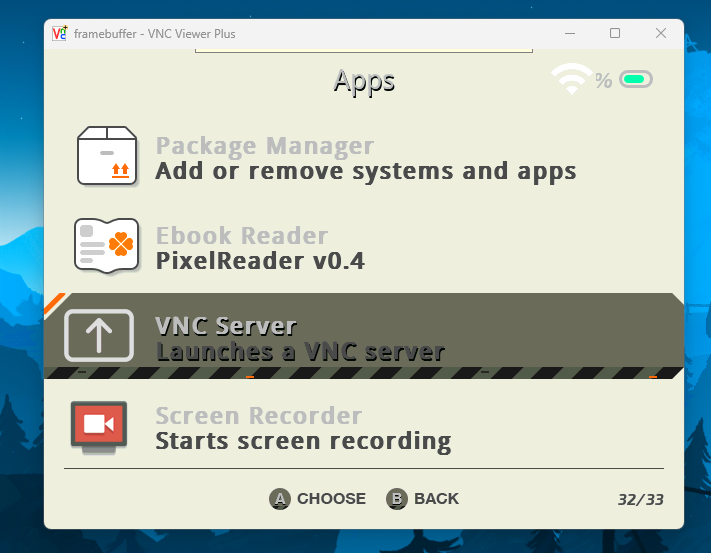Click the VNC Viewer Plus app logo

59,34
